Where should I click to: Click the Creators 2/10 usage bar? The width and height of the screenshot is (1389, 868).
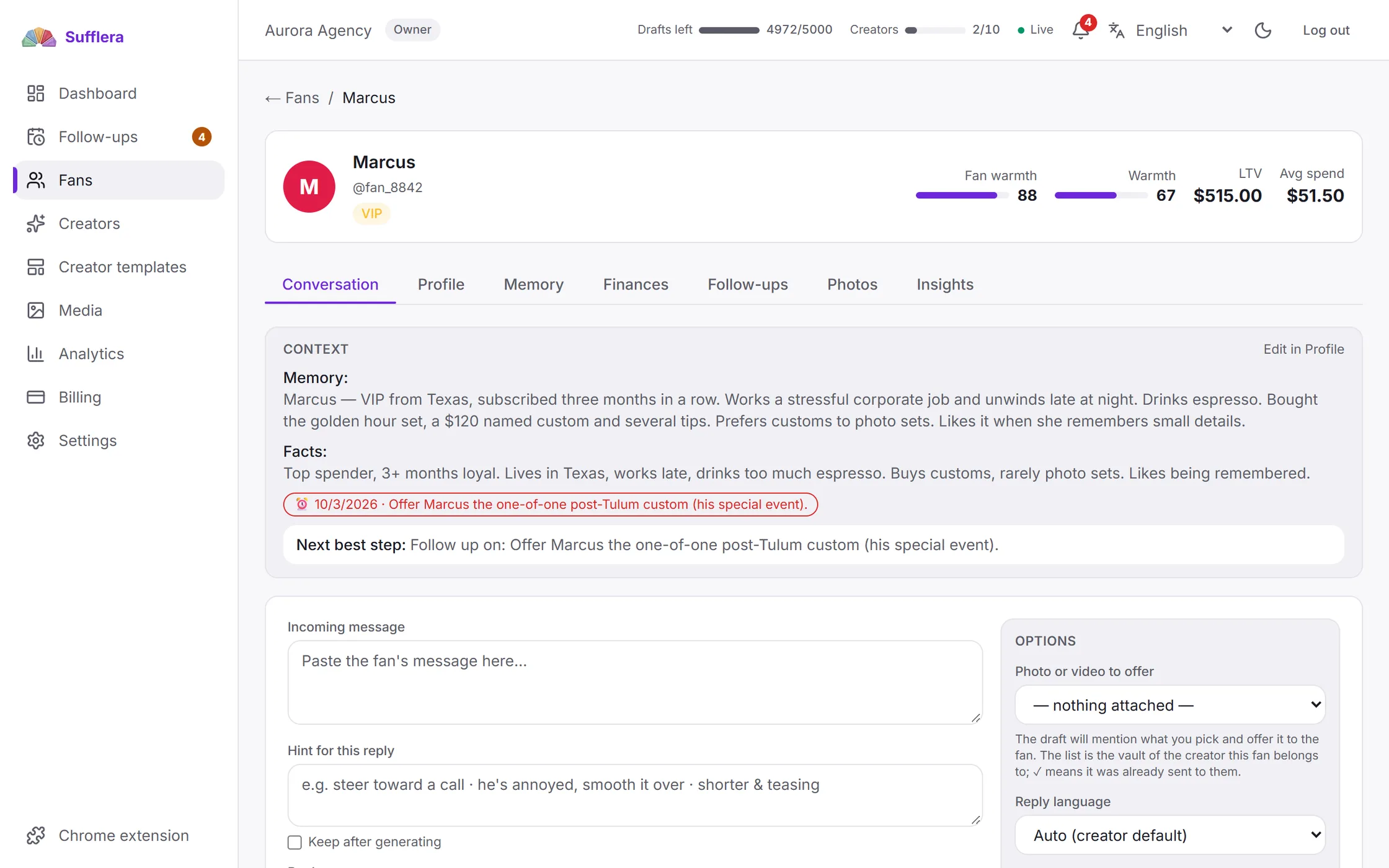[x=935, y=30]
